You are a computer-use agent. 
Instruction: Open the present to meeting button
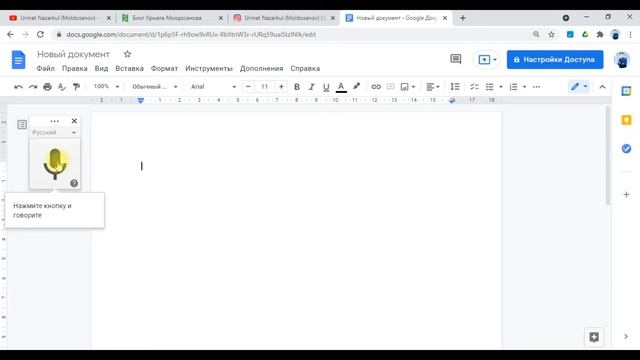487,60
